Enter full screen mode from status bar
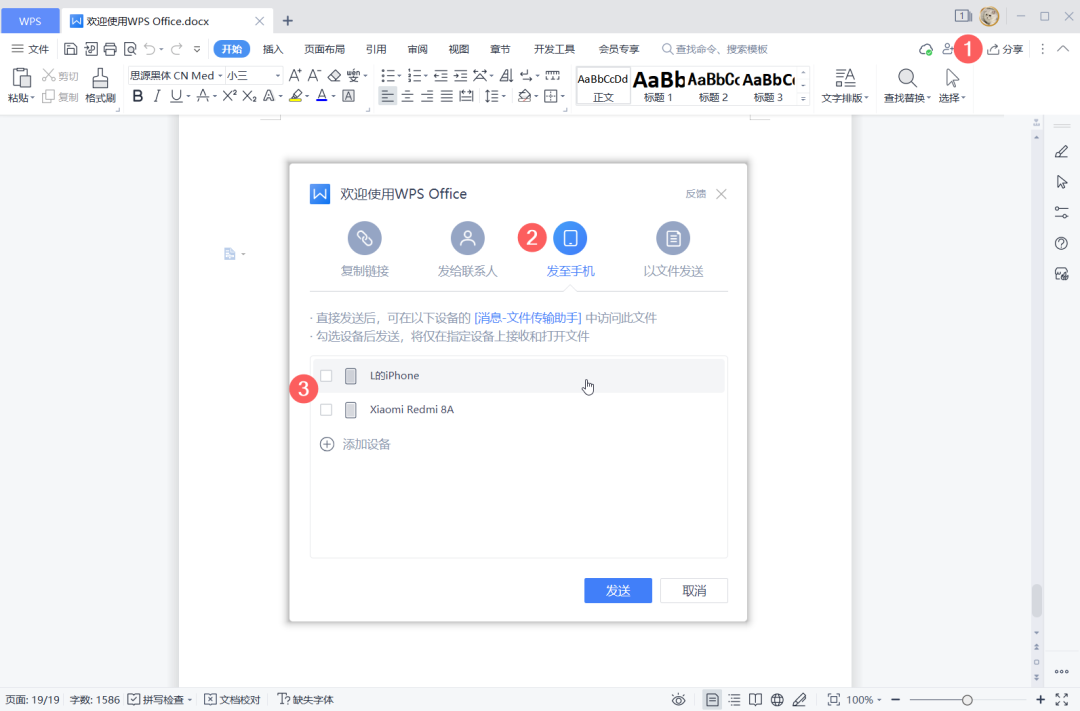The image size is (1080, 711). [1061, 700]
